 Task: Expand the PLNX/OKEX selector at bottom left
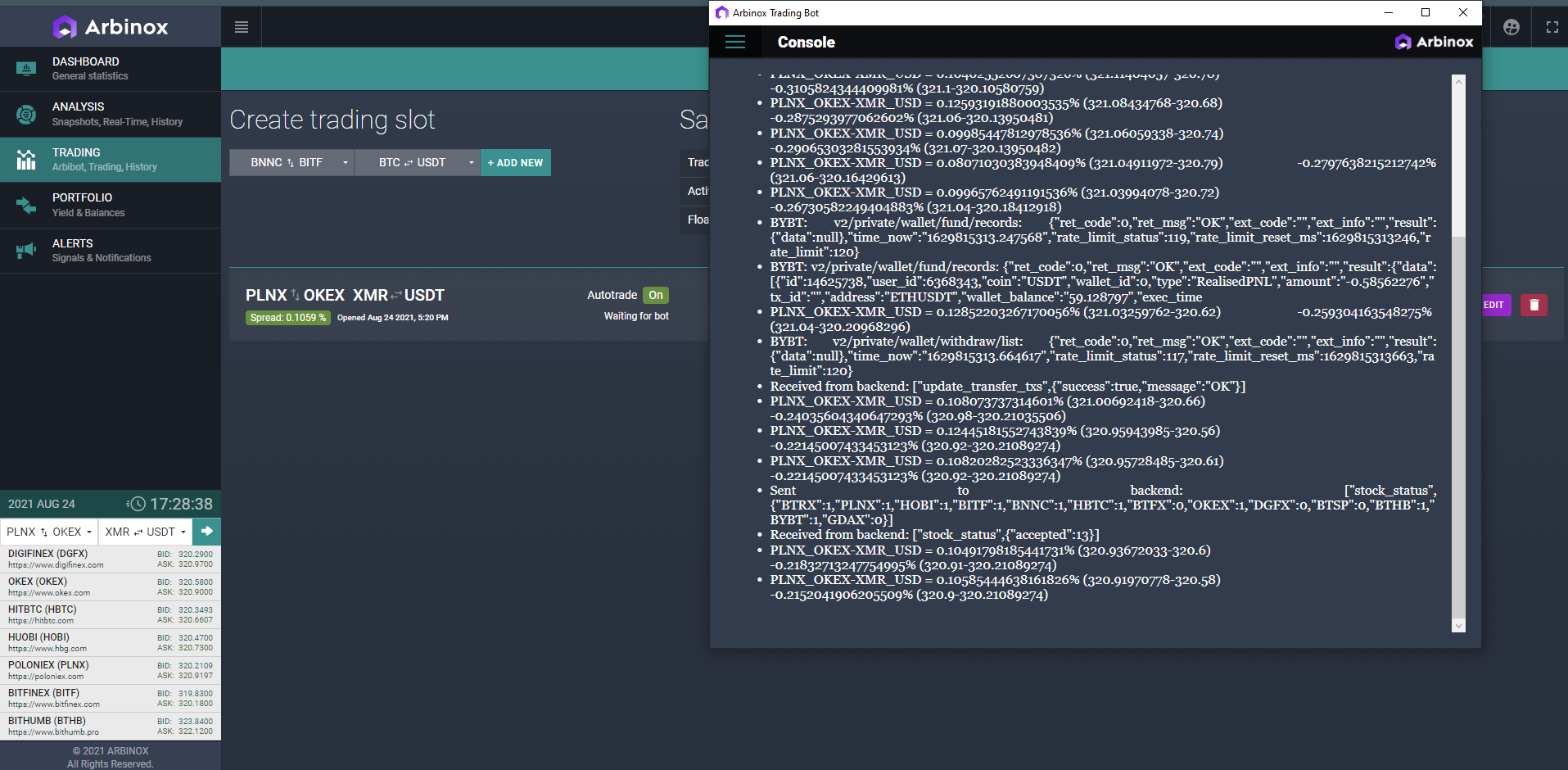point(48,532)
